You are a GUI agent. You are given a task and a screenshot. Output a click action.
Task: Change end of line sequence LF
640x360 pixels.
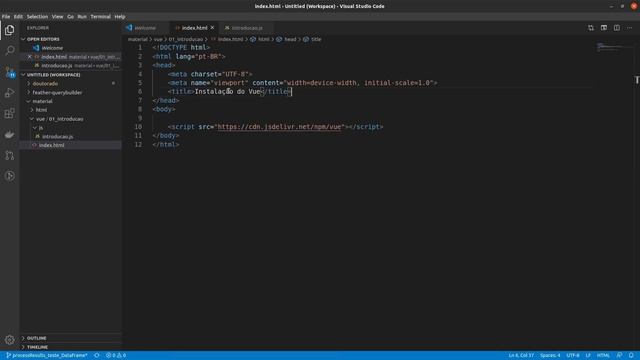588,356
